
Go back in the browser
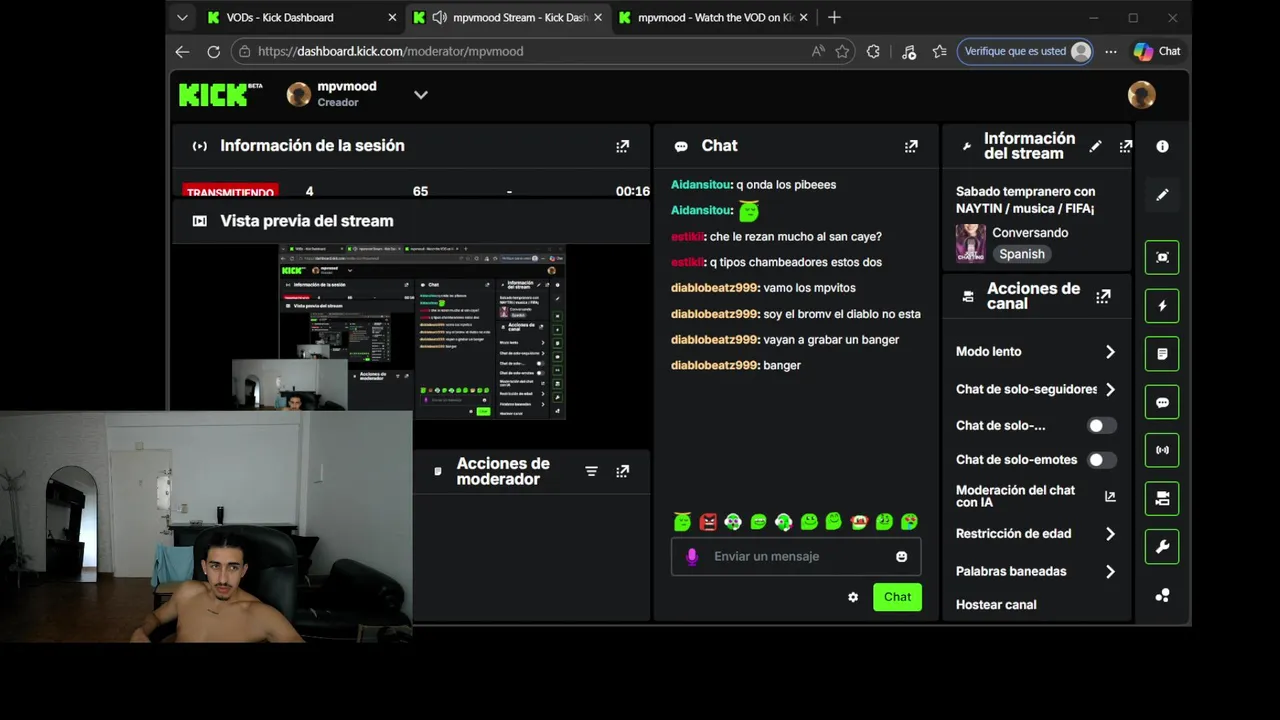182,51
